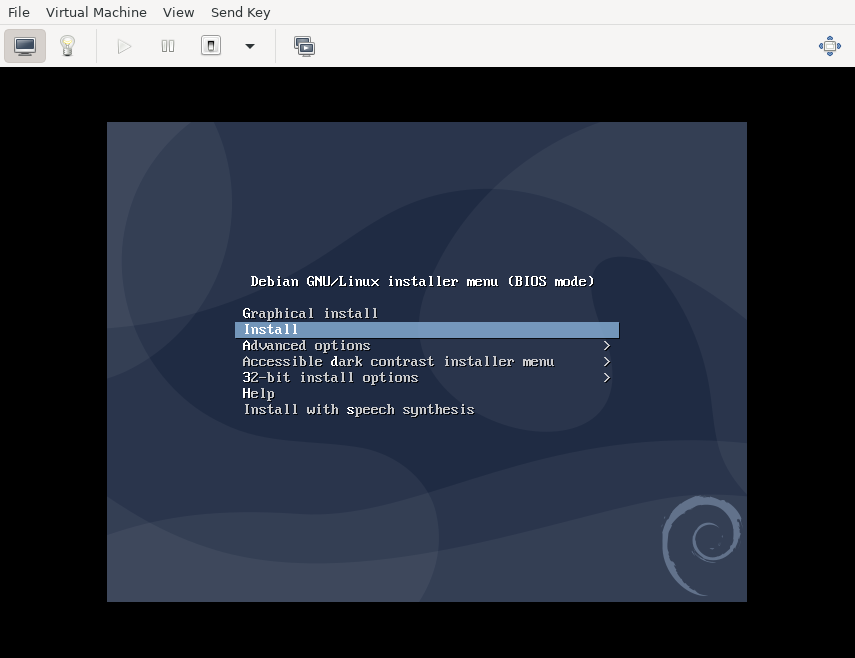Select Advanced options entry
The width and height of the screenshot is (855, 658).
click(427, 346)
